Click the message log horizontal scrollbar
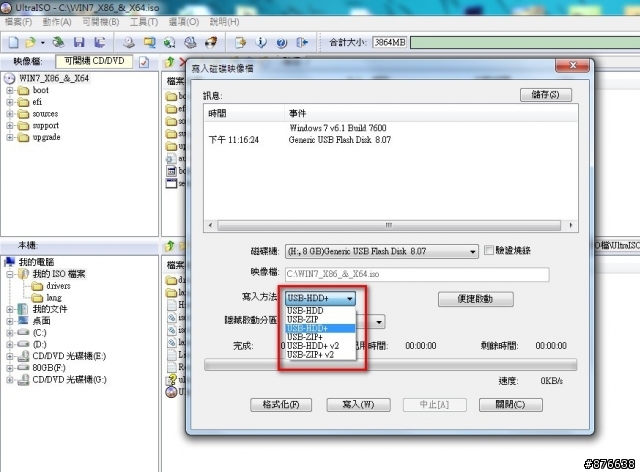Viewport: 640px width, 472px height. tap(391, 225)
